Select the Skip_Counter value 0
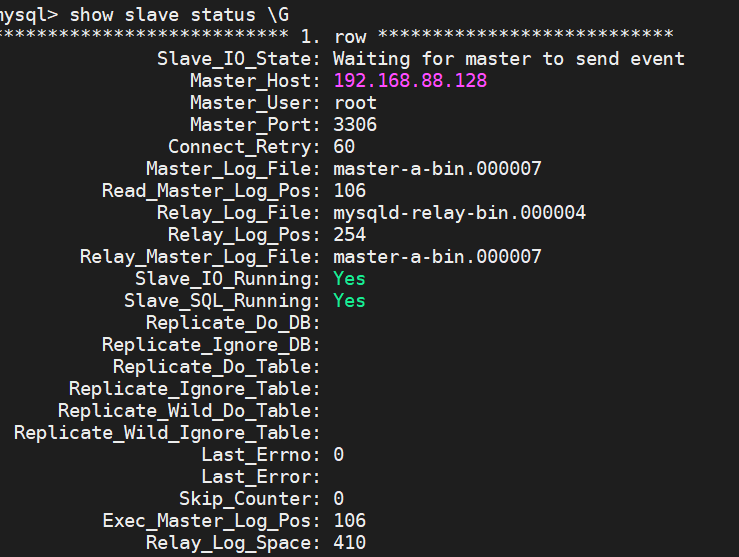Image resolution: width=739 pixels, height=557 pixels. click(338, 499)
